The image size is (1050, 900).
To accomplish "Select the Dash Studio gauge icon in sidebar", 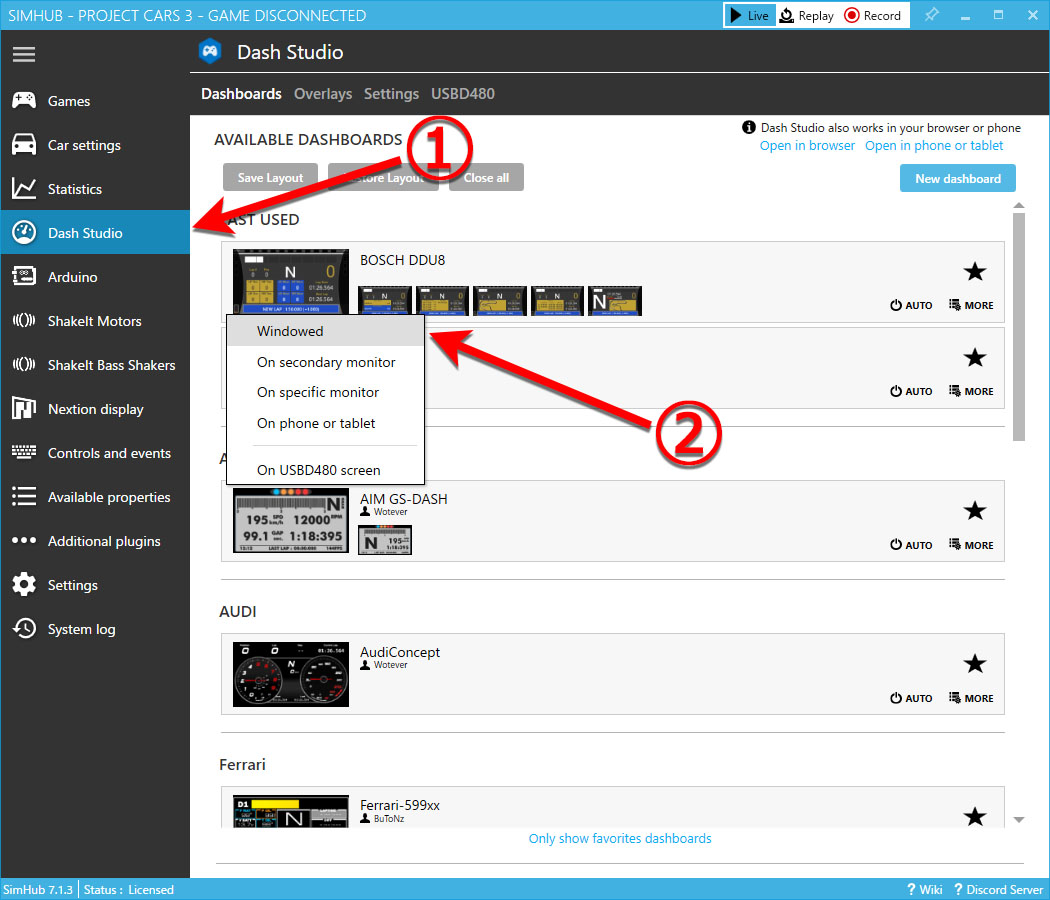I will (x=24, y=232).
